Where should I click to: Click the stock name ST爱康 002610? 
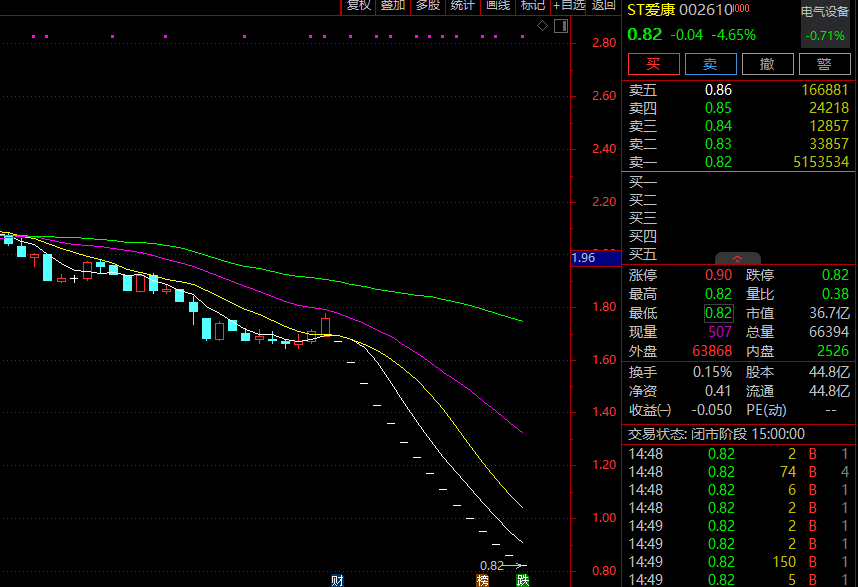(x=680, y=10)
